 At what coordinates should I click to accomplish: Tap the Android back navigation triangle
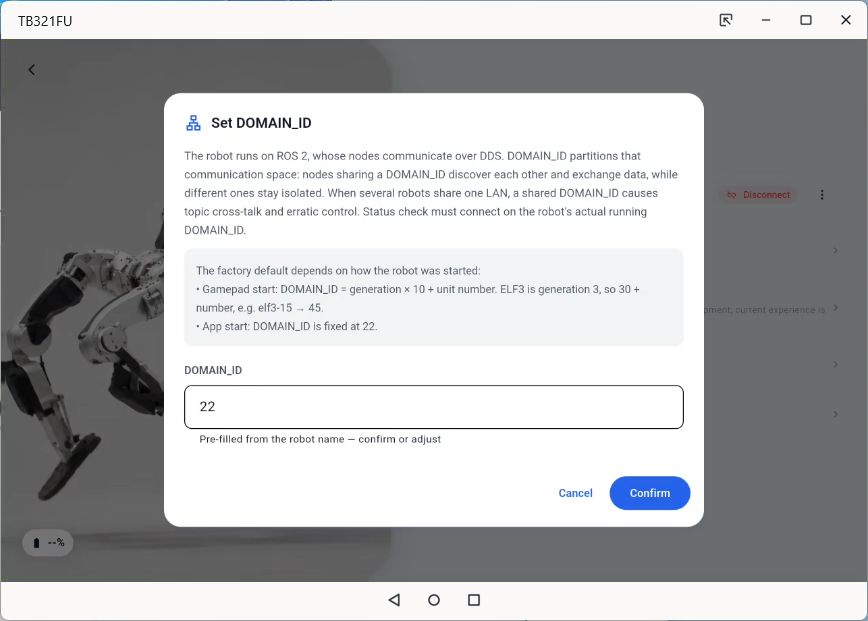(x=394, y=600)
